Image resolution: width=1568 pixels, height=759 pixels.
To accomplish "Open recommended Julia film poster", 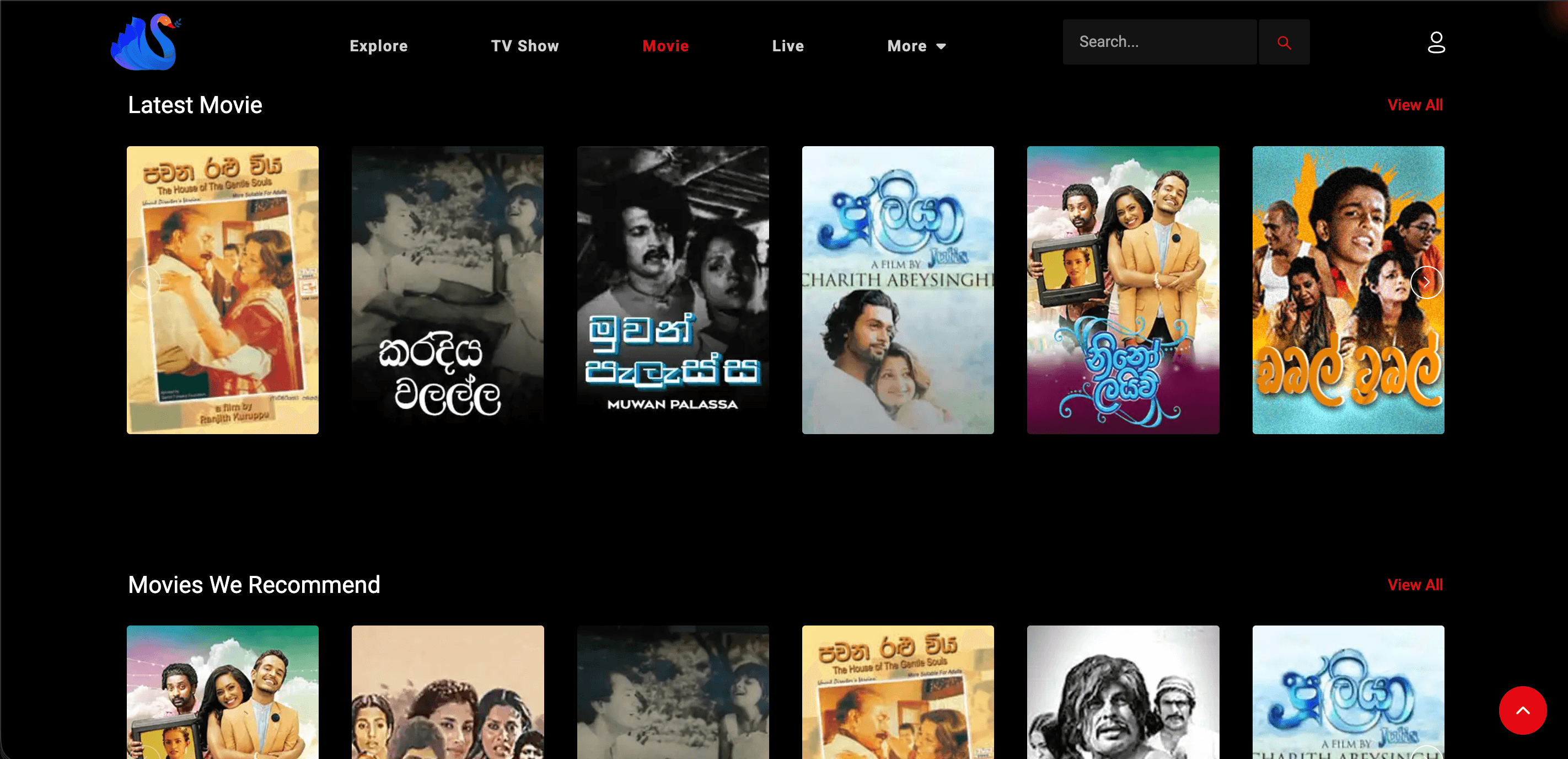I will (x=1348, y=692).
